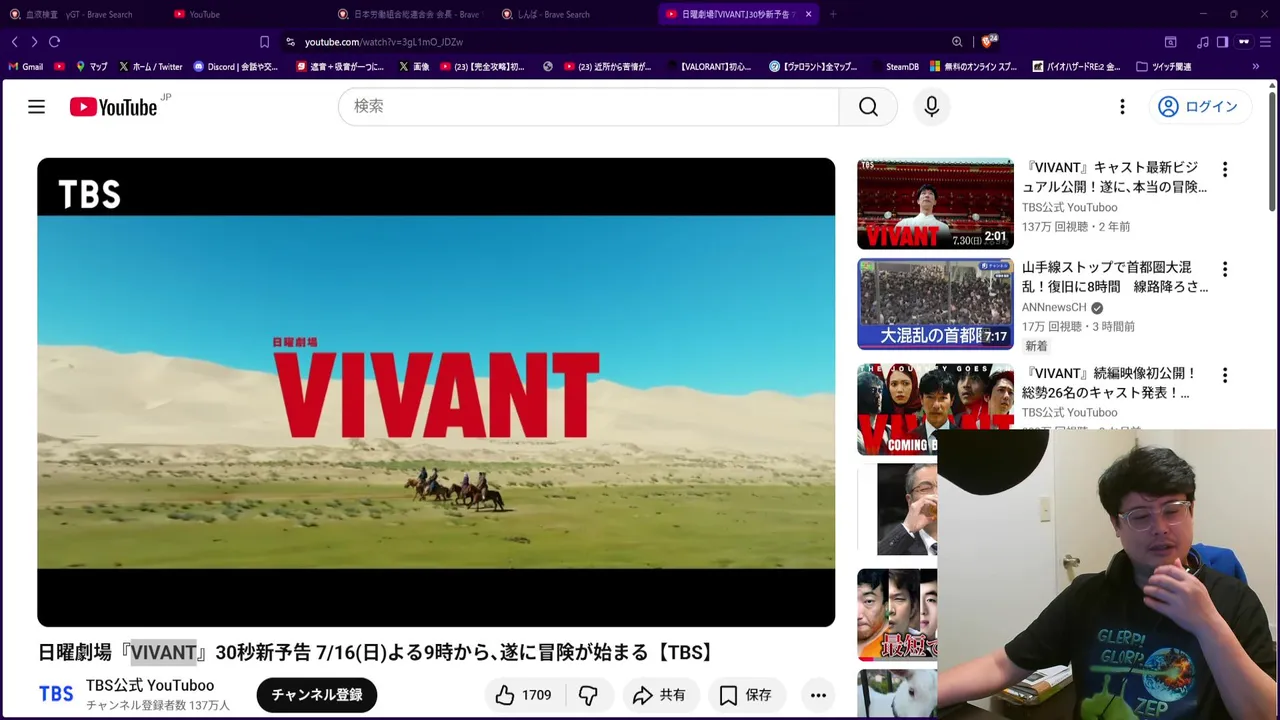Image resolution: width=1280 pixels, height=720 pixels.
Task: Open the YouTube hamburger guide menu
Action: coord(36,107)
